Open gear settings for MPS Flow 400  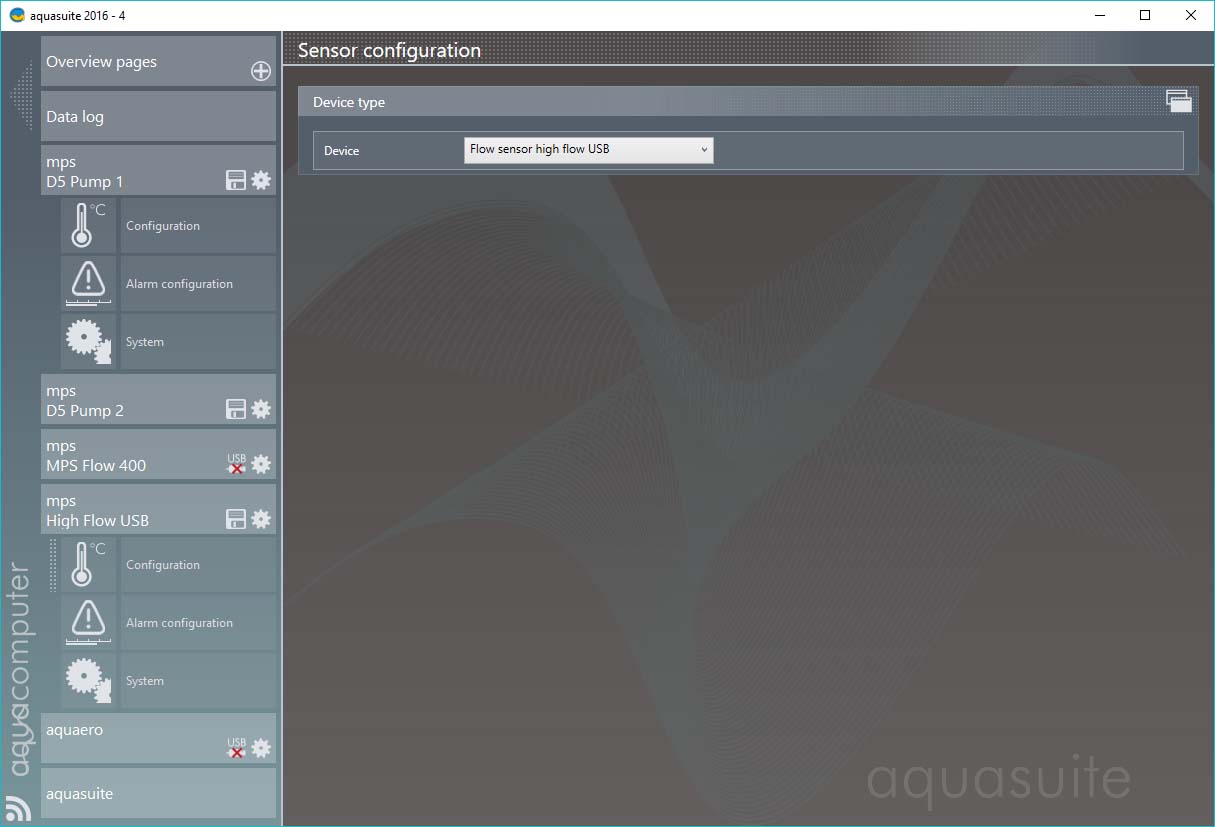click(260, 464)
